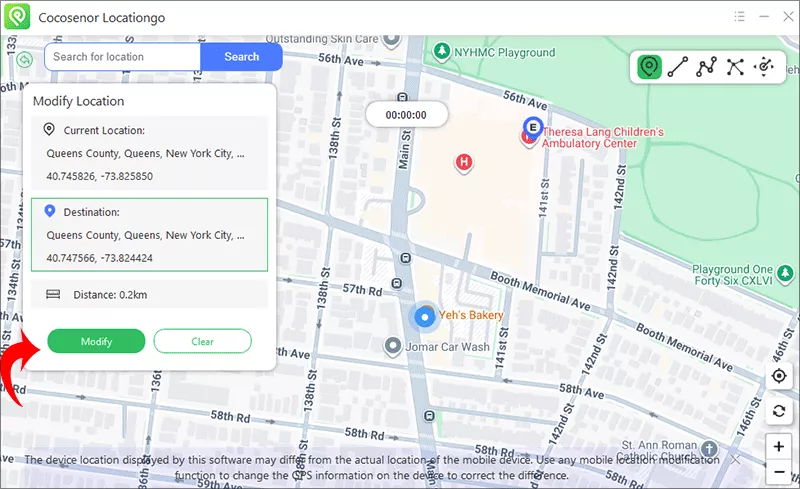Click the blue current location dot
This screenshot has width=800, height=489.
[424, 317]
